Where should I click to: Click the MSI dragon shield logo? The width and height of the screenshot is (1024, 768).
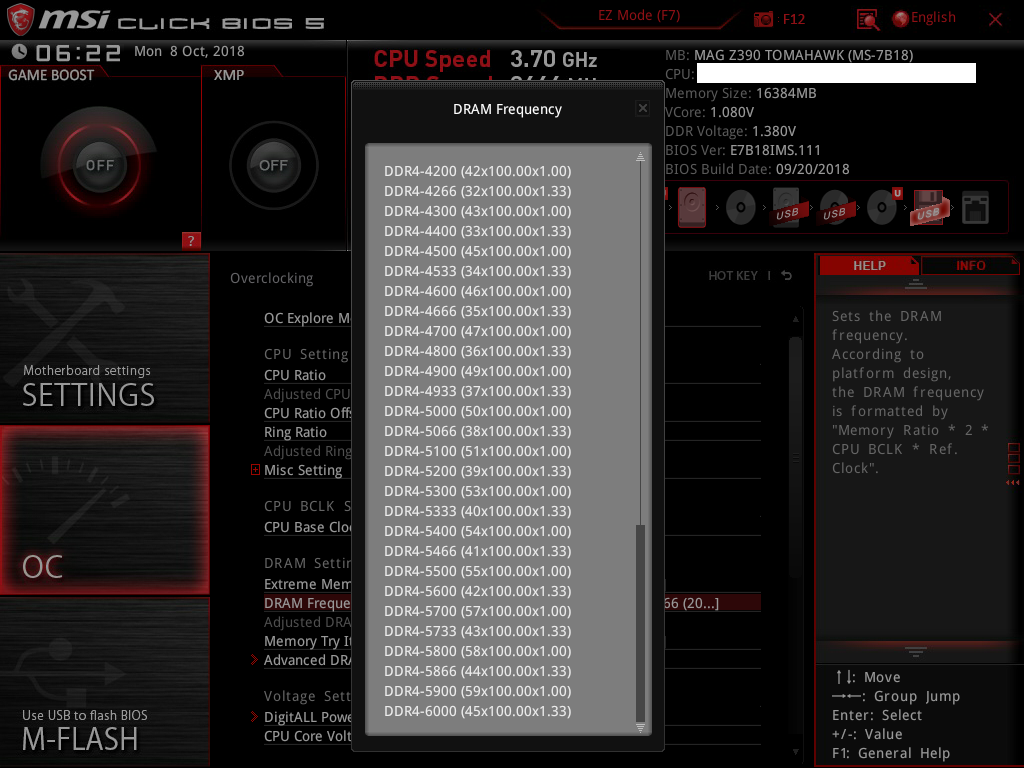20,19
